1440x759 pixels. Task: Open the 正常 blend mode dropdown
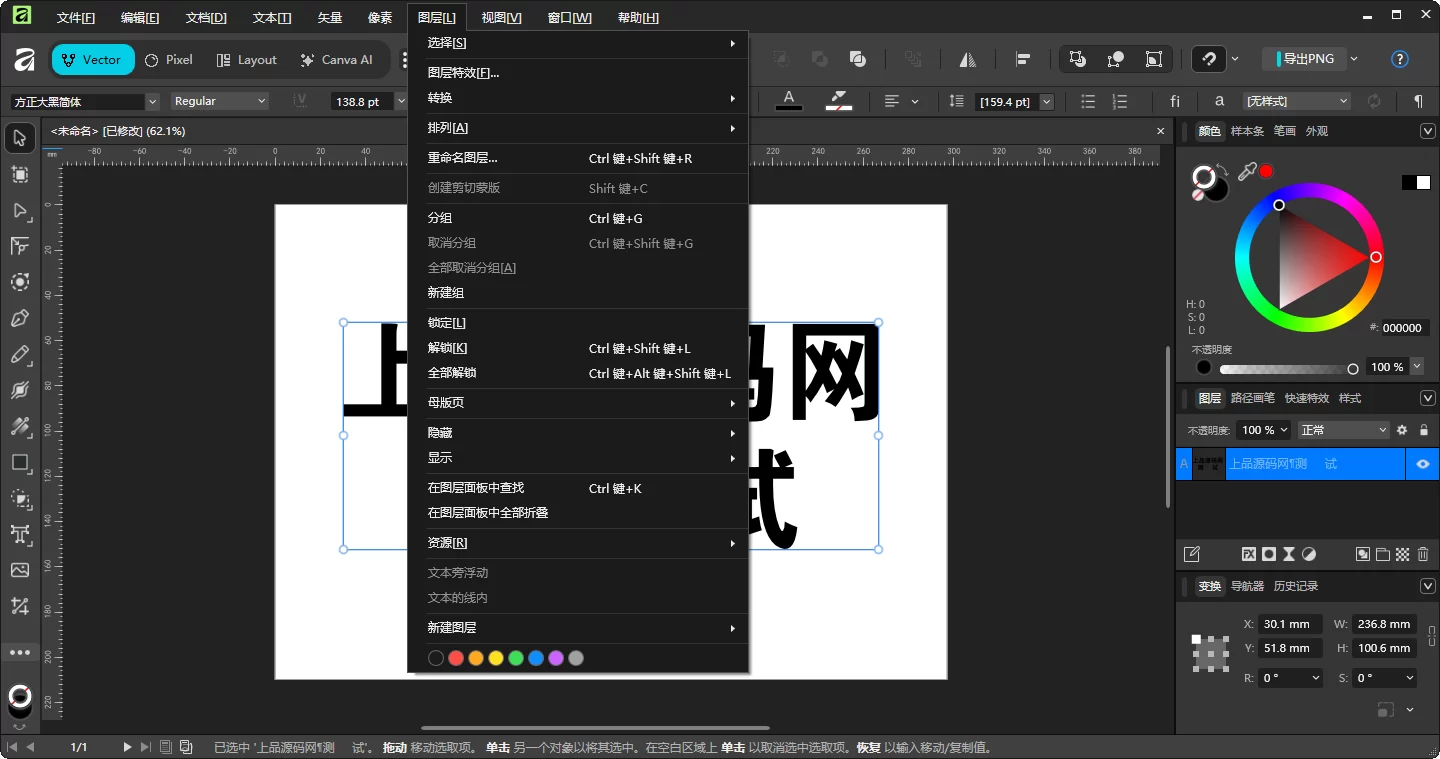1343,430
